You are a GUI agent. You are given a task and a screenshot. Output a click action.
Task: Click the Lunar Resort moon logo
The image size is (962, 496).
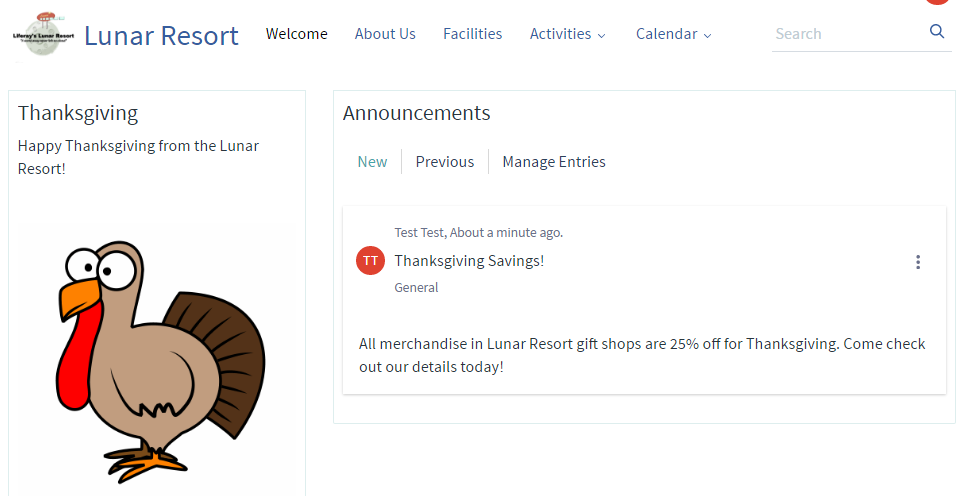click(44, 36)
